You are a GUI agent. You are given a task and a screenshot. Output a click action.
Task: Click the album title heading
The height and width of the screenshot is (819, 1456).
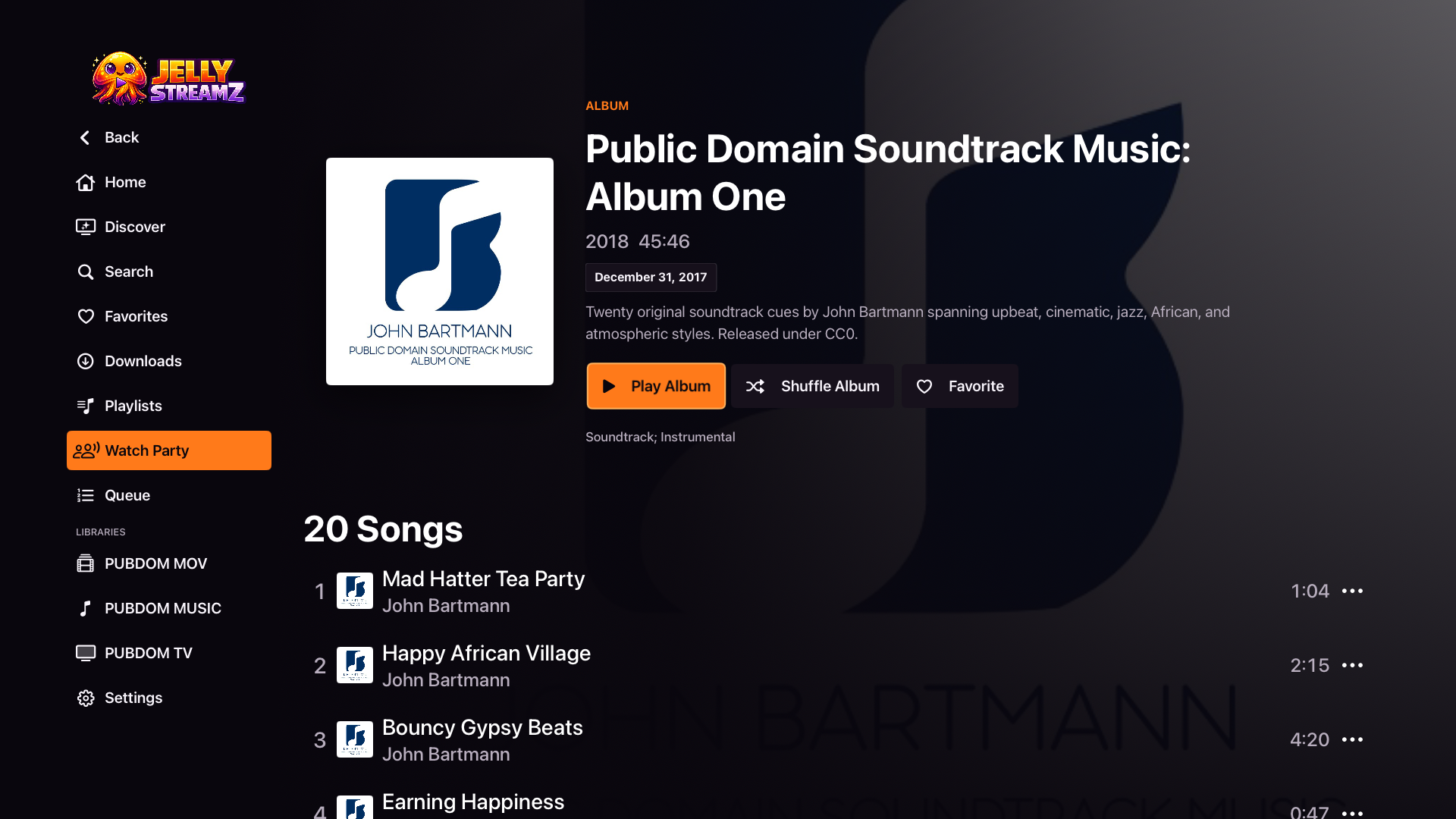[x=888, y=173]
